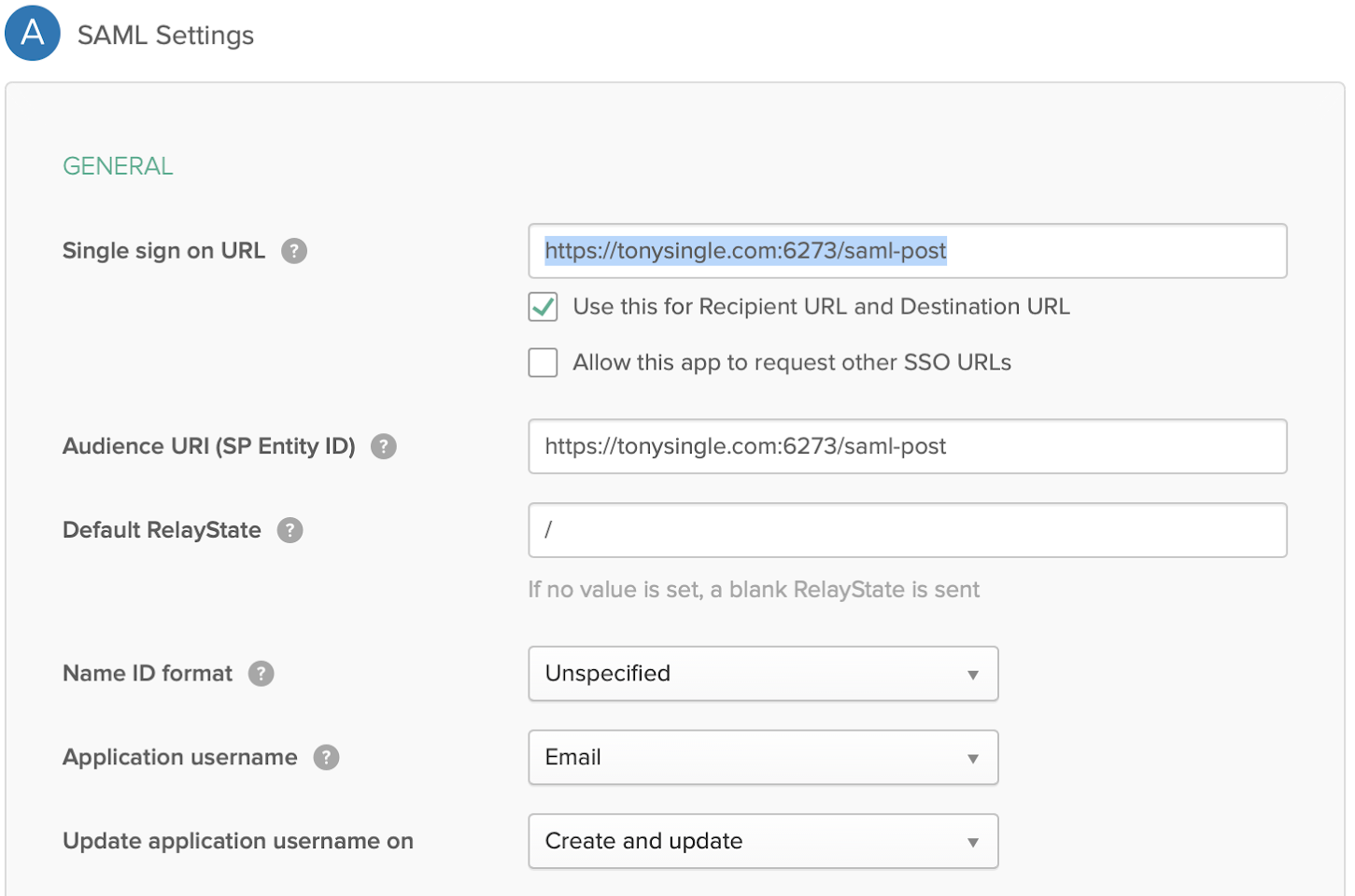Open Application username help question mark
1355x896 pixels.
click(x=326, y=757)
